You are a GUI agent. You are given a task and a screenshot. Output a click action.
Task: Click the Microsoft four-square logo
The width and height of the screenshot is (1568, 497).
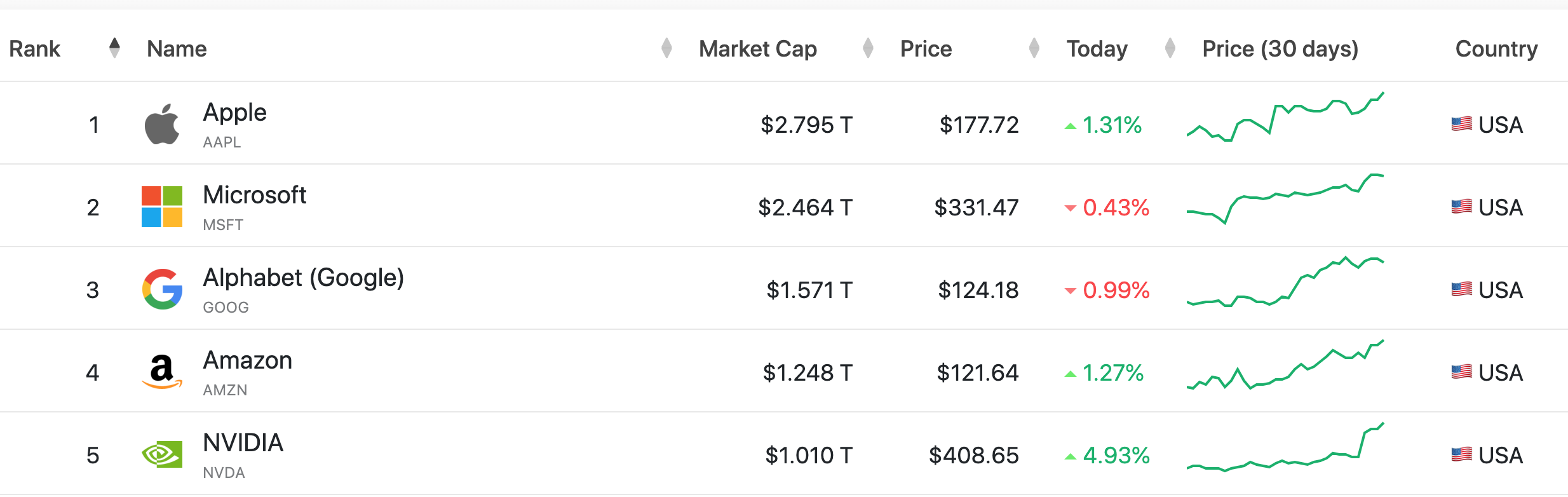click(x=162, y=207)
